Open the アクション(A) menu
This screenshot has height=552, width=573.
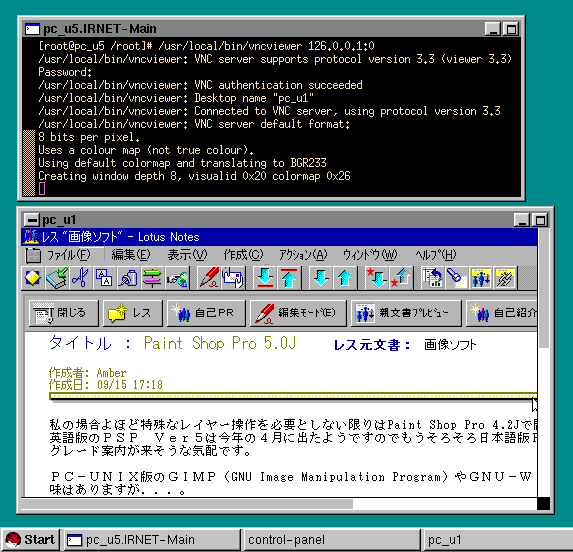click(x=303, y=255)
